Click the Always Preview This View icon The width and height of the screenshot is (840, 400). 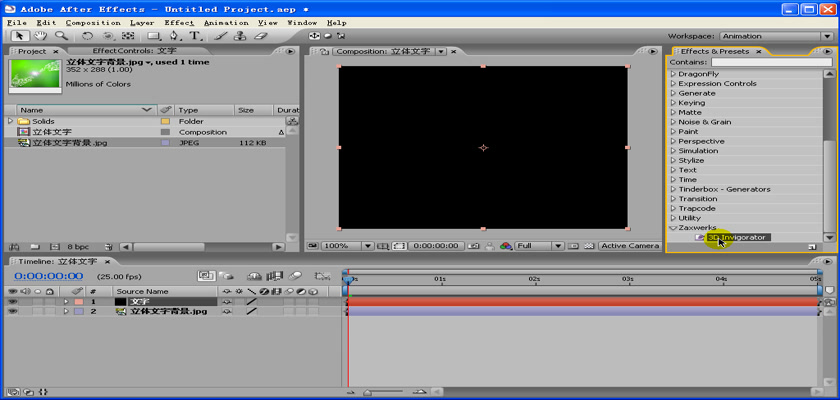tap(312, 246)
